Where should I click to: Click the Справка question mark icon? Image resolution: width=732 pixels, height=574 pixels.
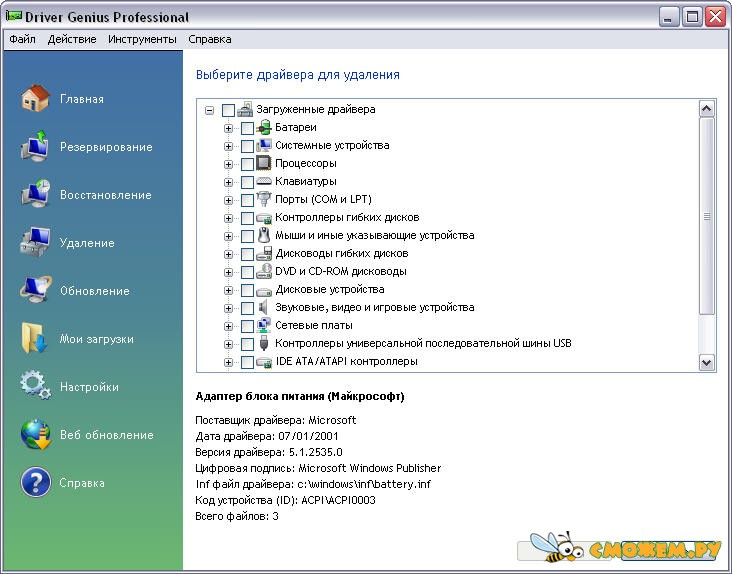pos(35,482)
